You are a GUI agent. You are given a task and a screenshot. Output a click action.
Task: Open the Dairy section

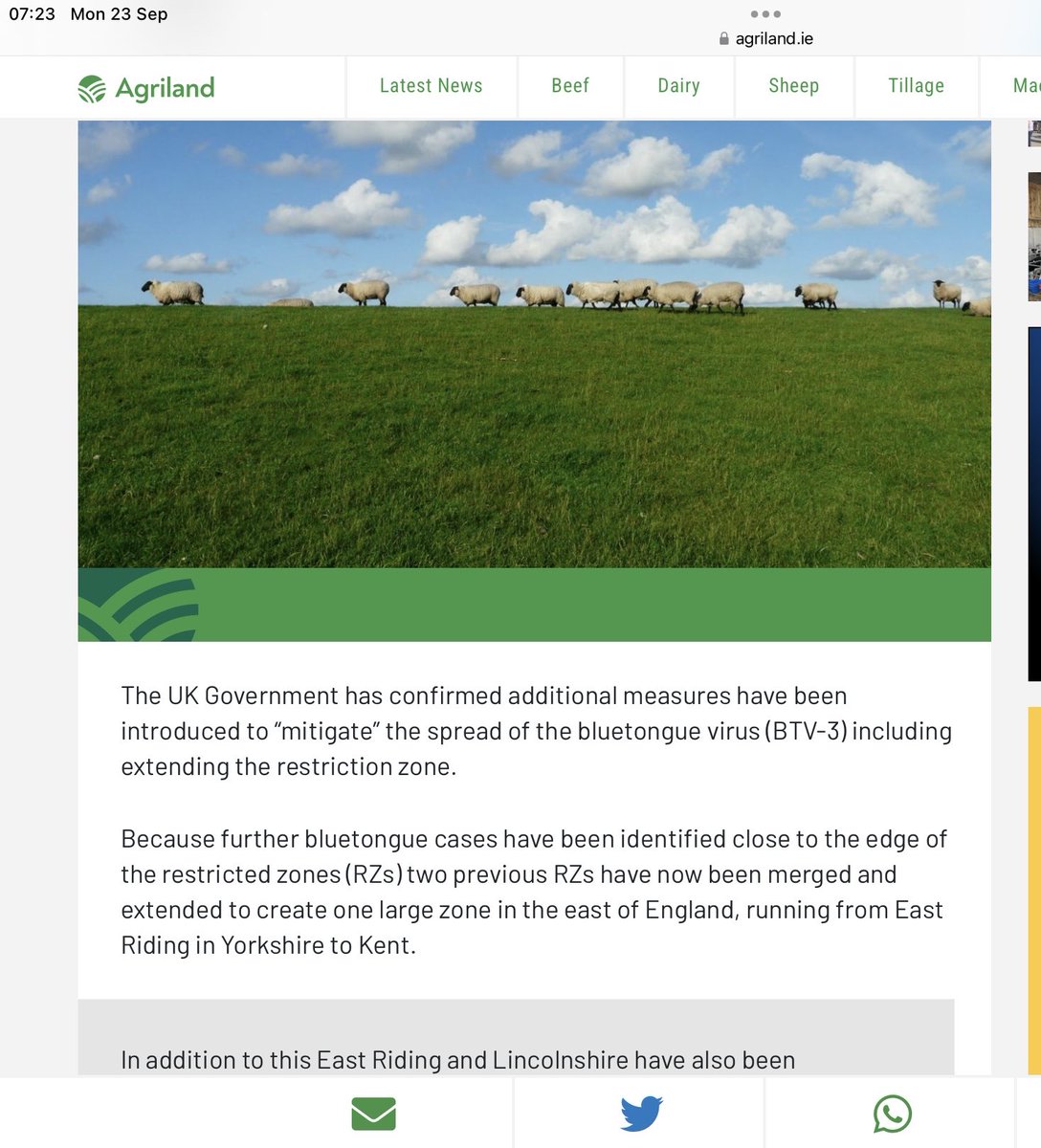point(679,86)
